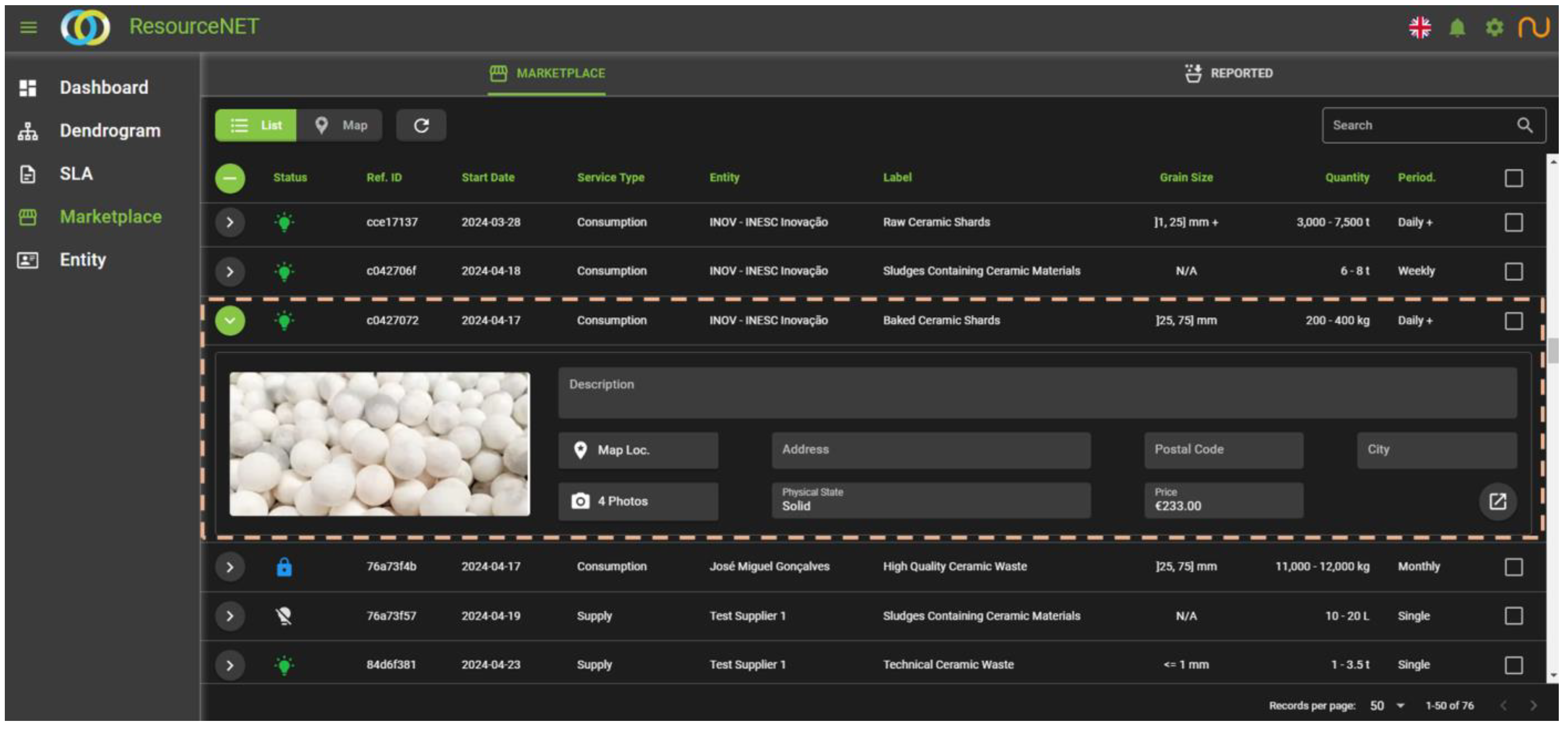
Task: Collapse the Baked Ceramic Shards row
Action: (x=230, y=321)
